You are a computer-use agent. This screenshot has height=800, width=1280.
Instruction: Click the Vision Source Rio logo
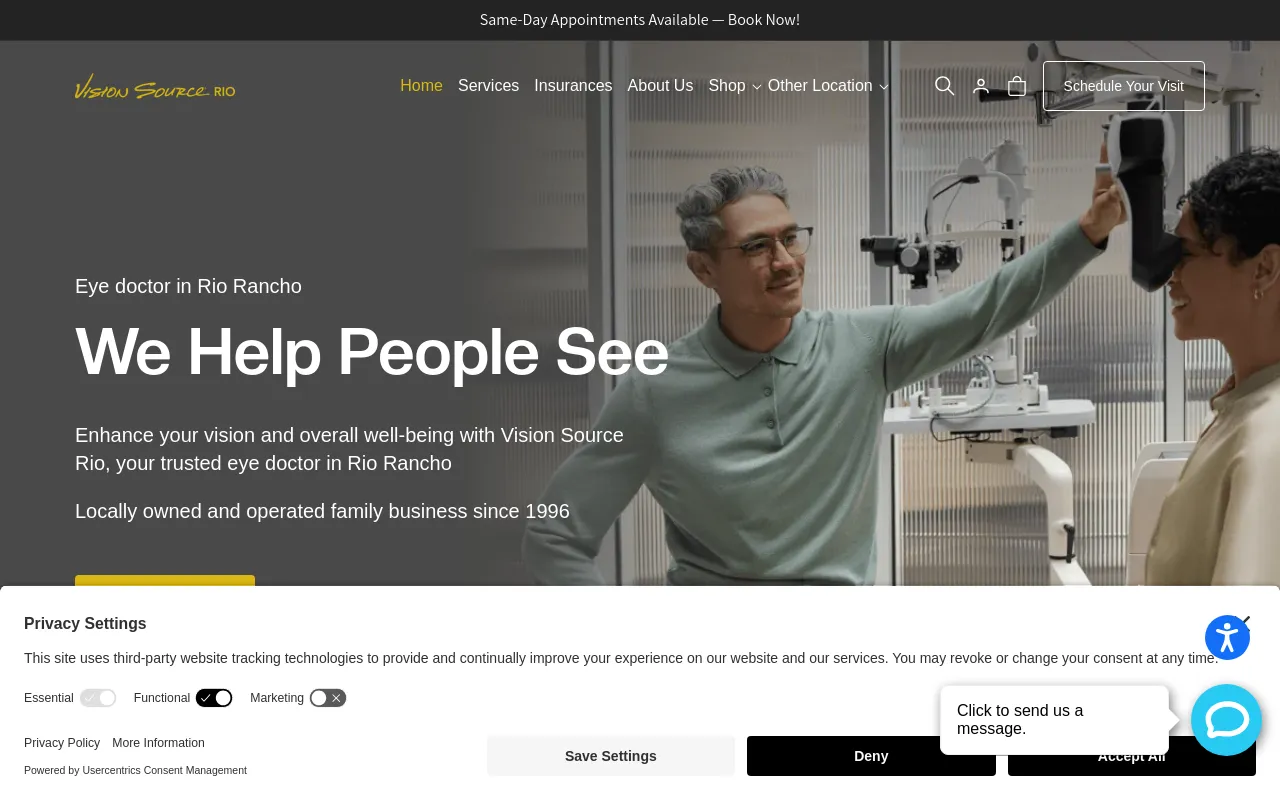click(x=155, y=87)
